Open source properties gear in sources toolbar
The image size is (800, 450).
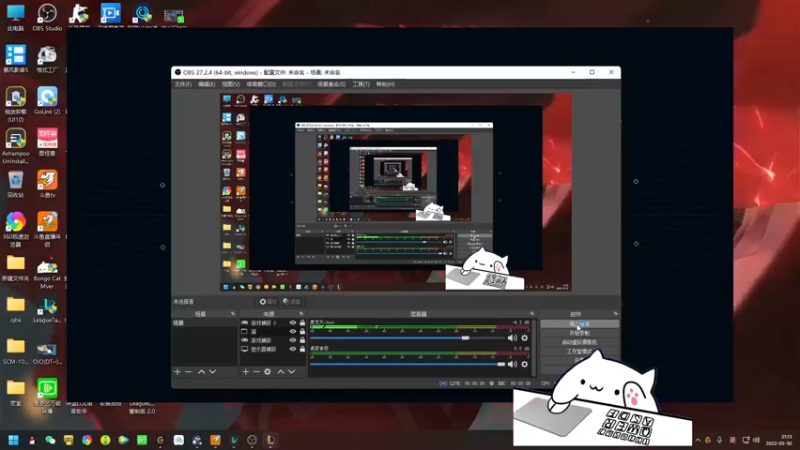267,371
